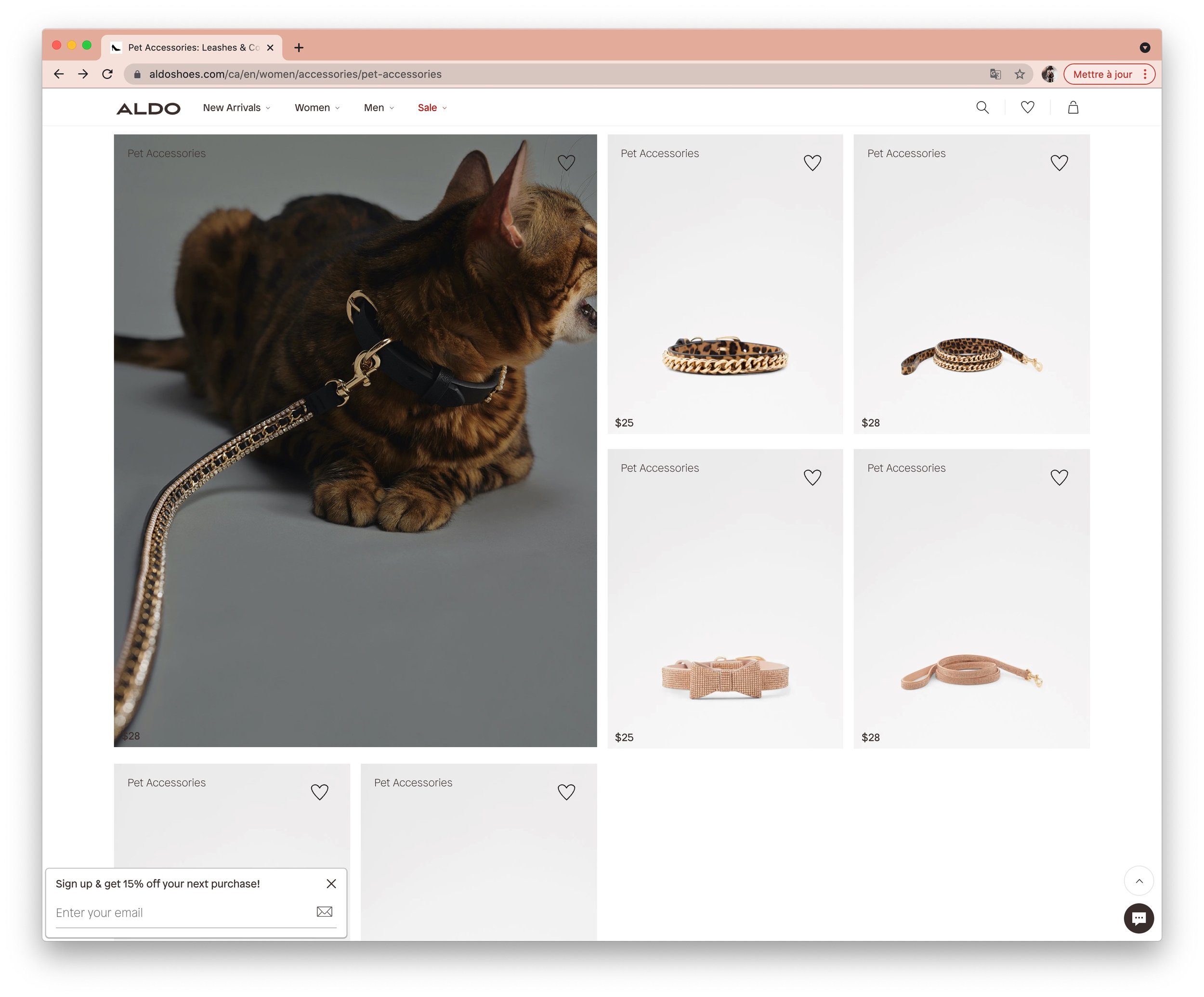Click the ALDO logo
Image resolution: width=1204 pixels, height=997 pixels.
tap(148, 108)
